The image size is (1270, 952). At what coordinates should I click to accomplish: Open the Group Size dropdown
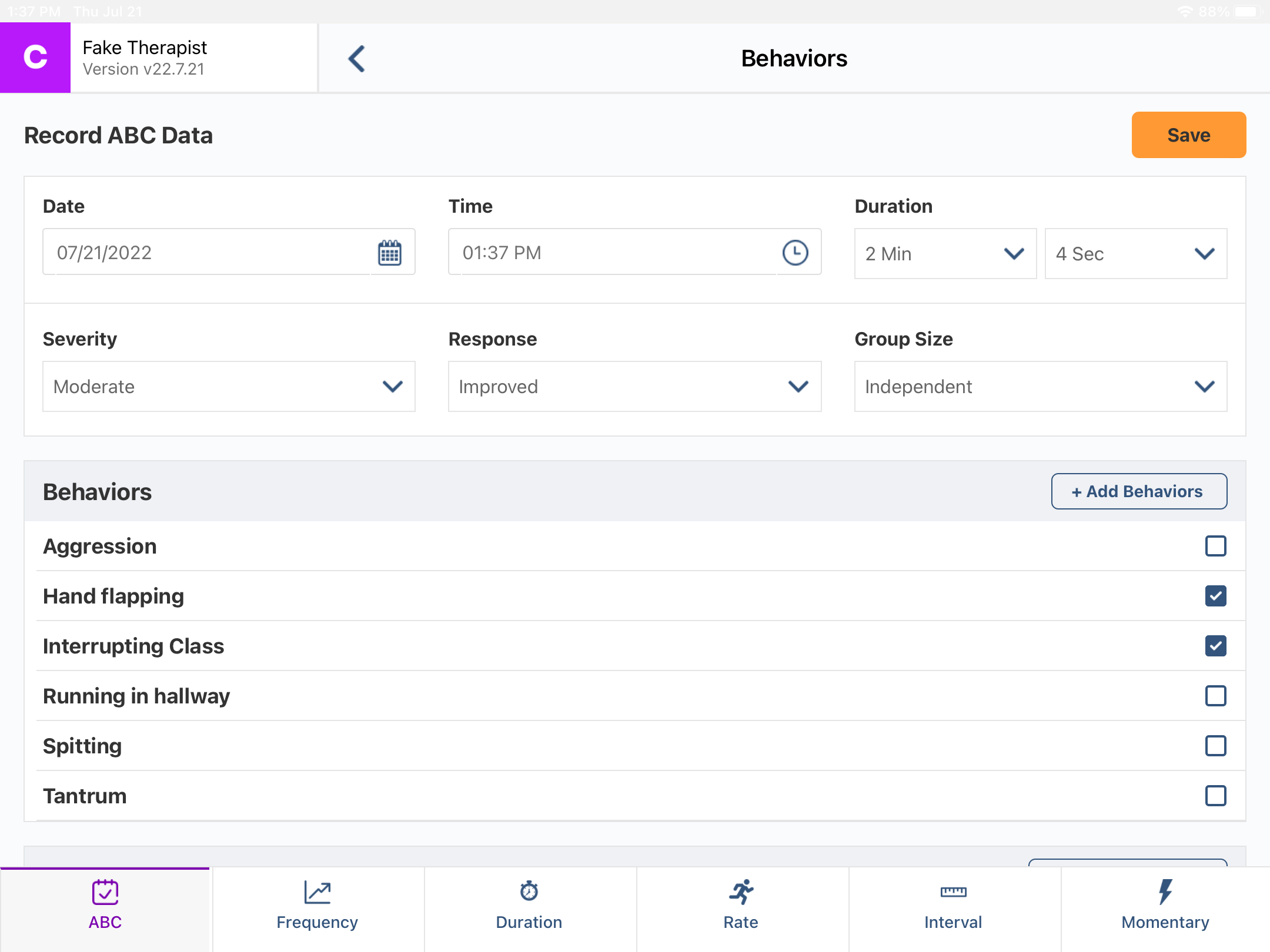pos(1040,386)
